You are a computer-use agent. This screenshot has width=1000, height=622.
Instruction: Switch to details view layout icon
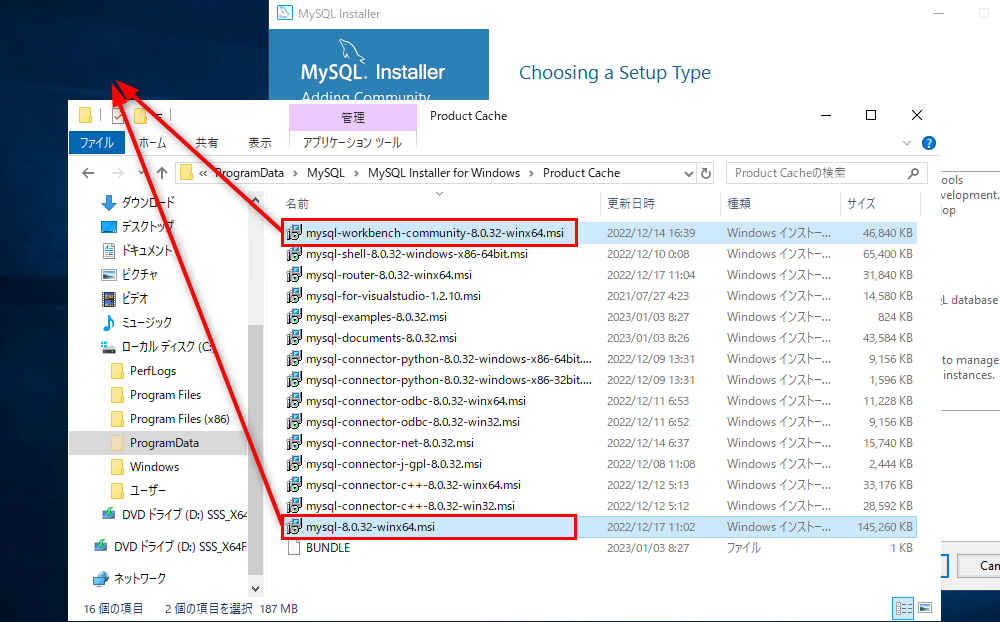[904, 608]
